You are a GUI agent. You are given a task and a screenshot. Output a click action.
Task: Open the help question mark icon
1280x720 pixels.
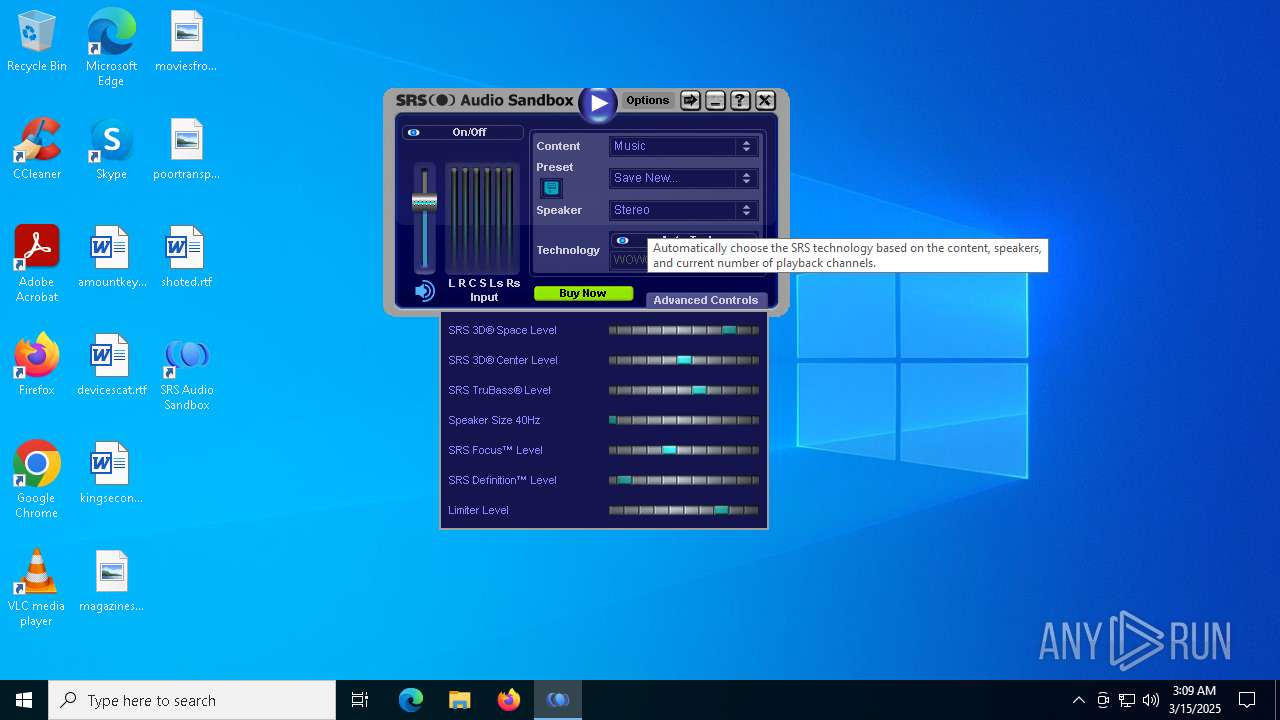(x=740, y=100)
